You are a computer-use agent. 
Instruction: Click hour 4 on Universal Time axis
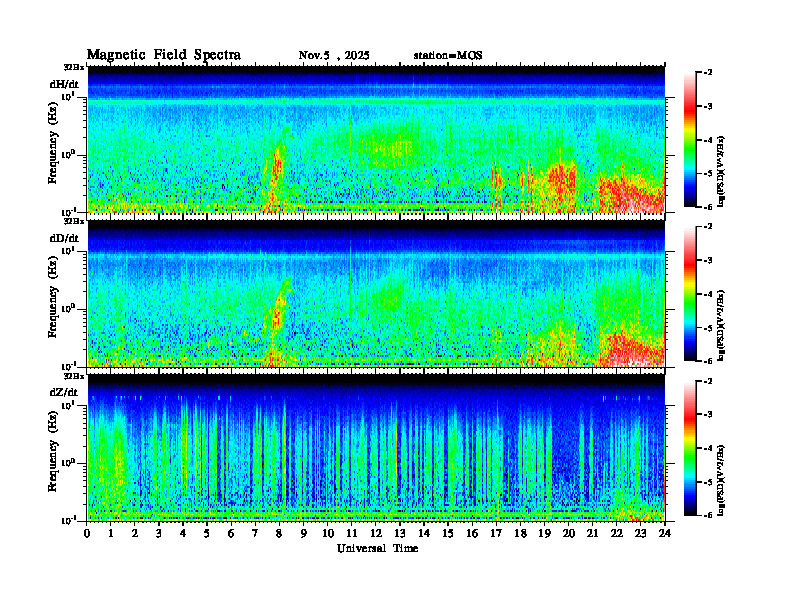(x=183, y=533)
